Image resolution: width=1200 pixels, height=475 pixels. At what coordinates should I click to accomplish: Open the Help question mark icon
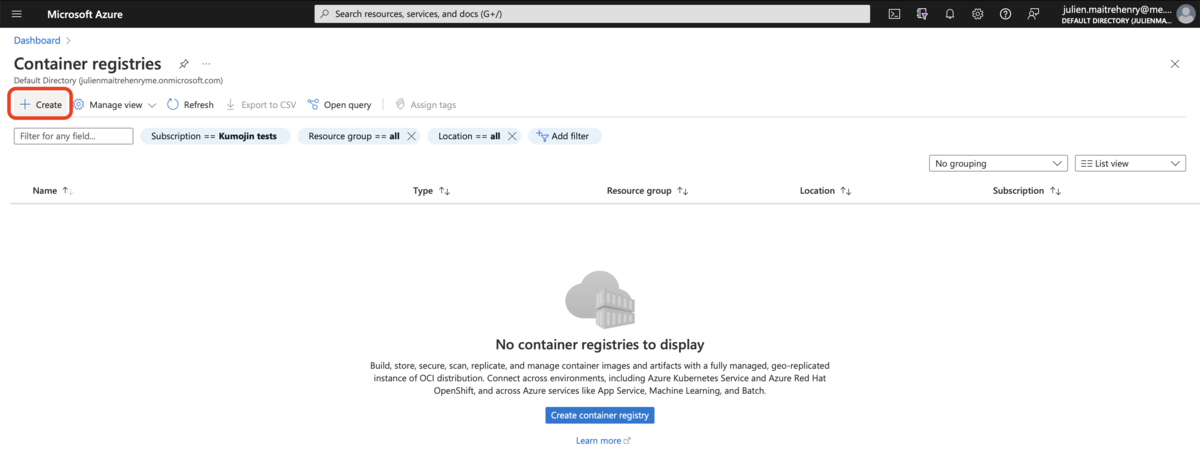pyautogui.click(x=1005, y=14)
